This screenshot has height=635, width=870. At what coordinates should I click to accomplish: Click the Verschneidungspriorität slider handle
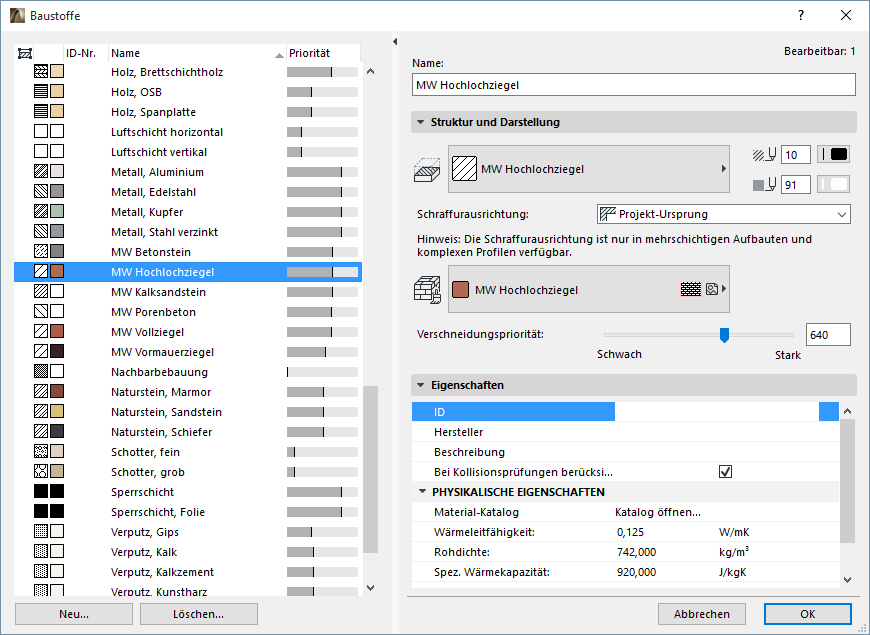[x=724, y=335]
